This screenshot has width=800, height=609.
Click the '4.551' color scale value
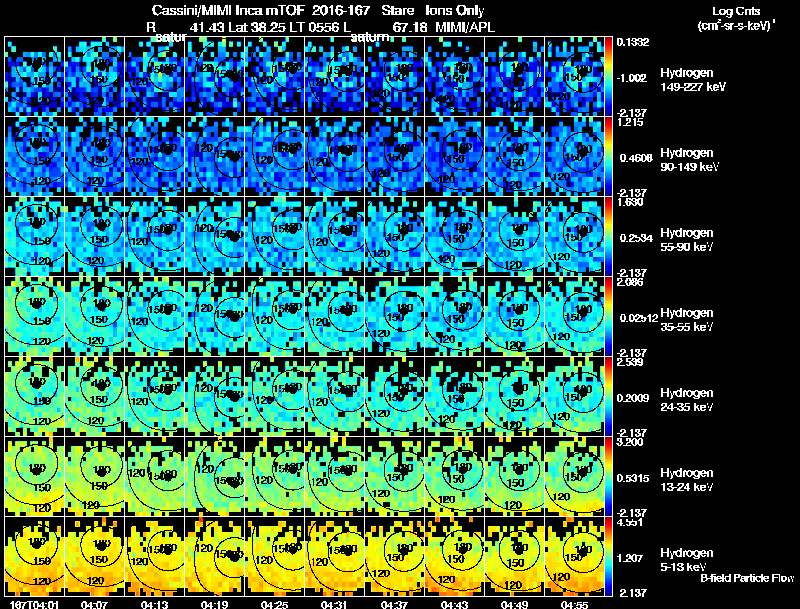point(630,523)
